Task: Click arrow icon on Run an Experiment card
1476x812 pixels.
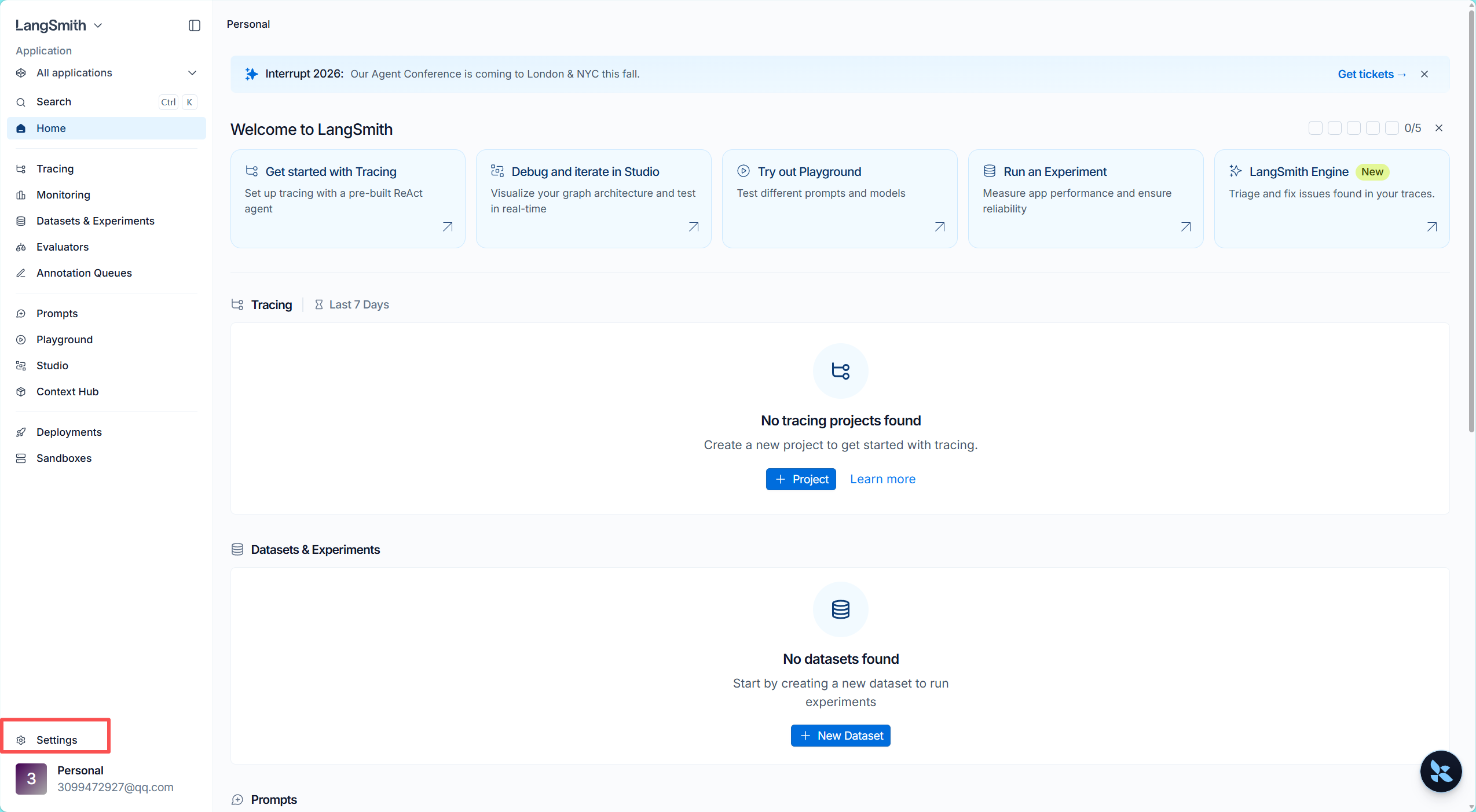Action: tap(1186, 227)
